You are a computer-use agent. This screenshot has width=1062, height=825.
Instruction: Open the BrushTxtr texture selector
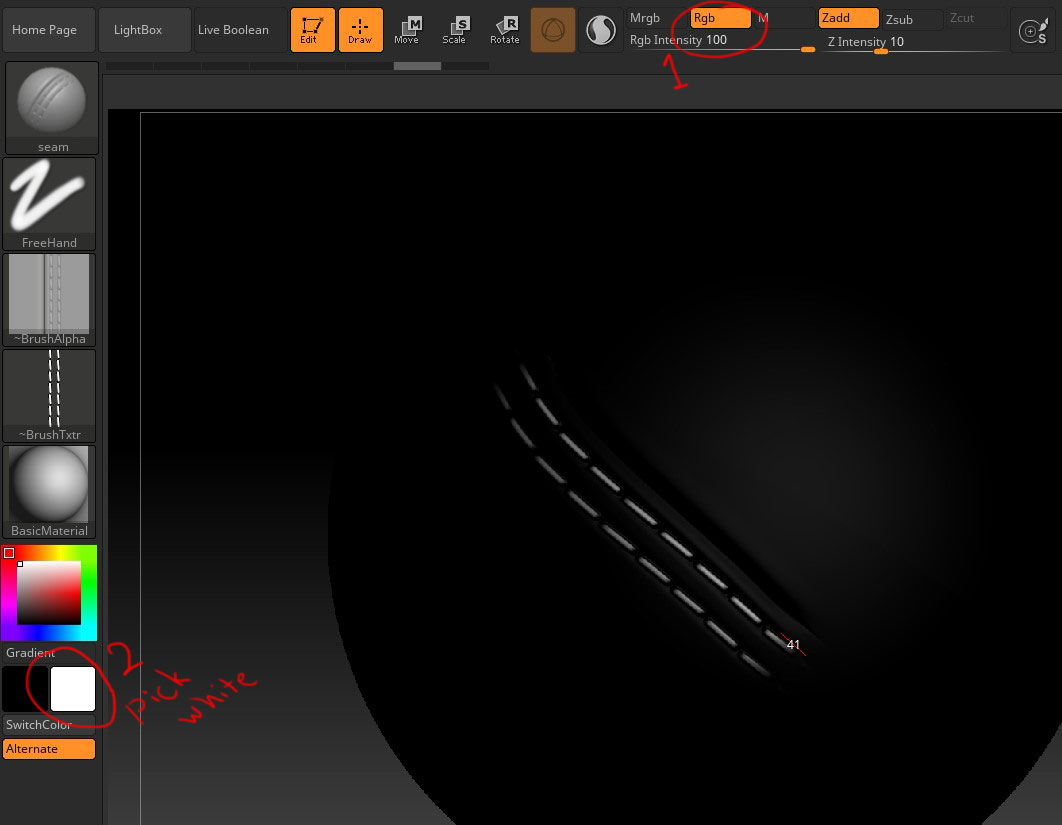49,396
